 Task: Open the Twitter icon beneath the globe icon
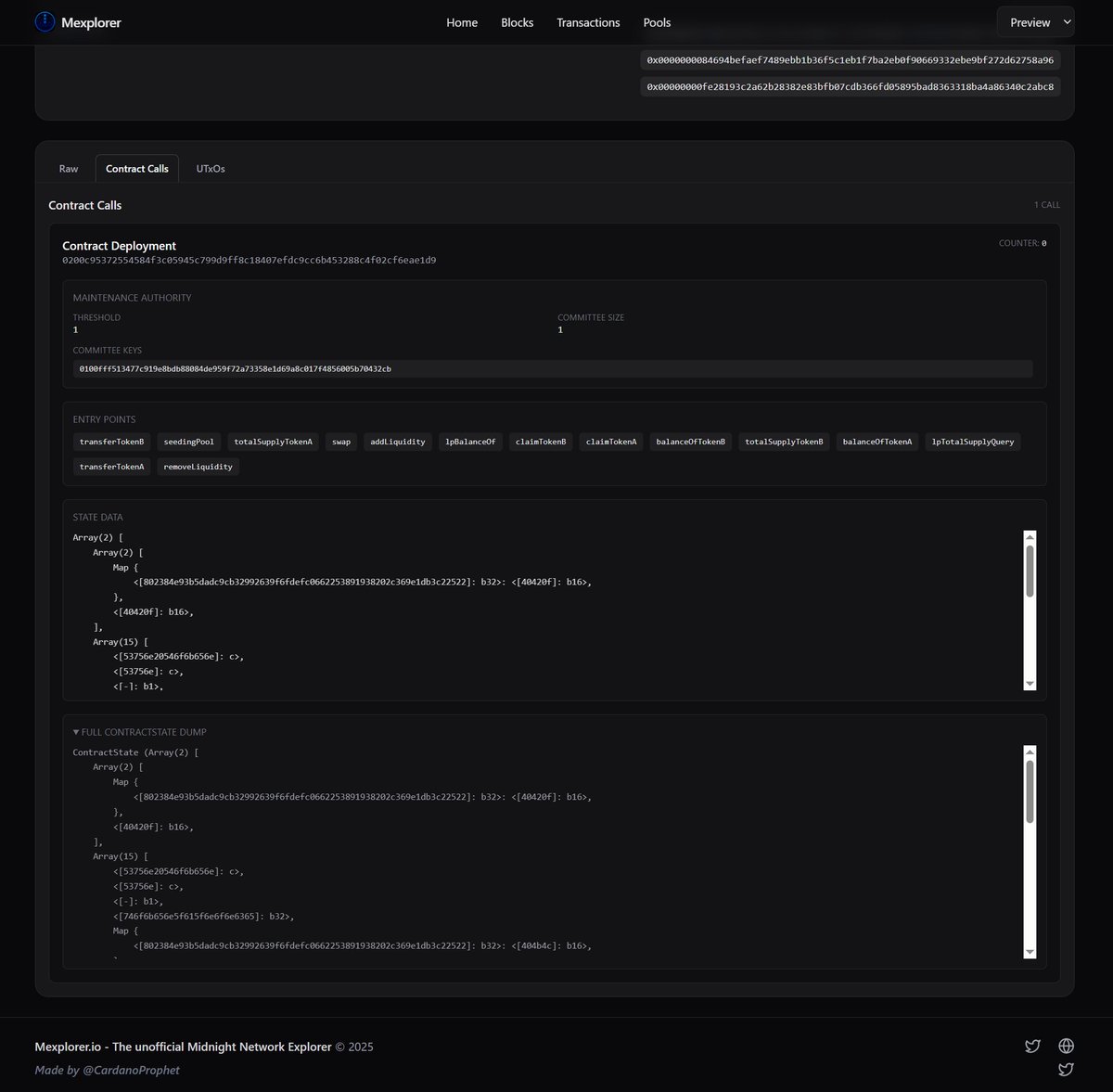tap(1067, 1070)
